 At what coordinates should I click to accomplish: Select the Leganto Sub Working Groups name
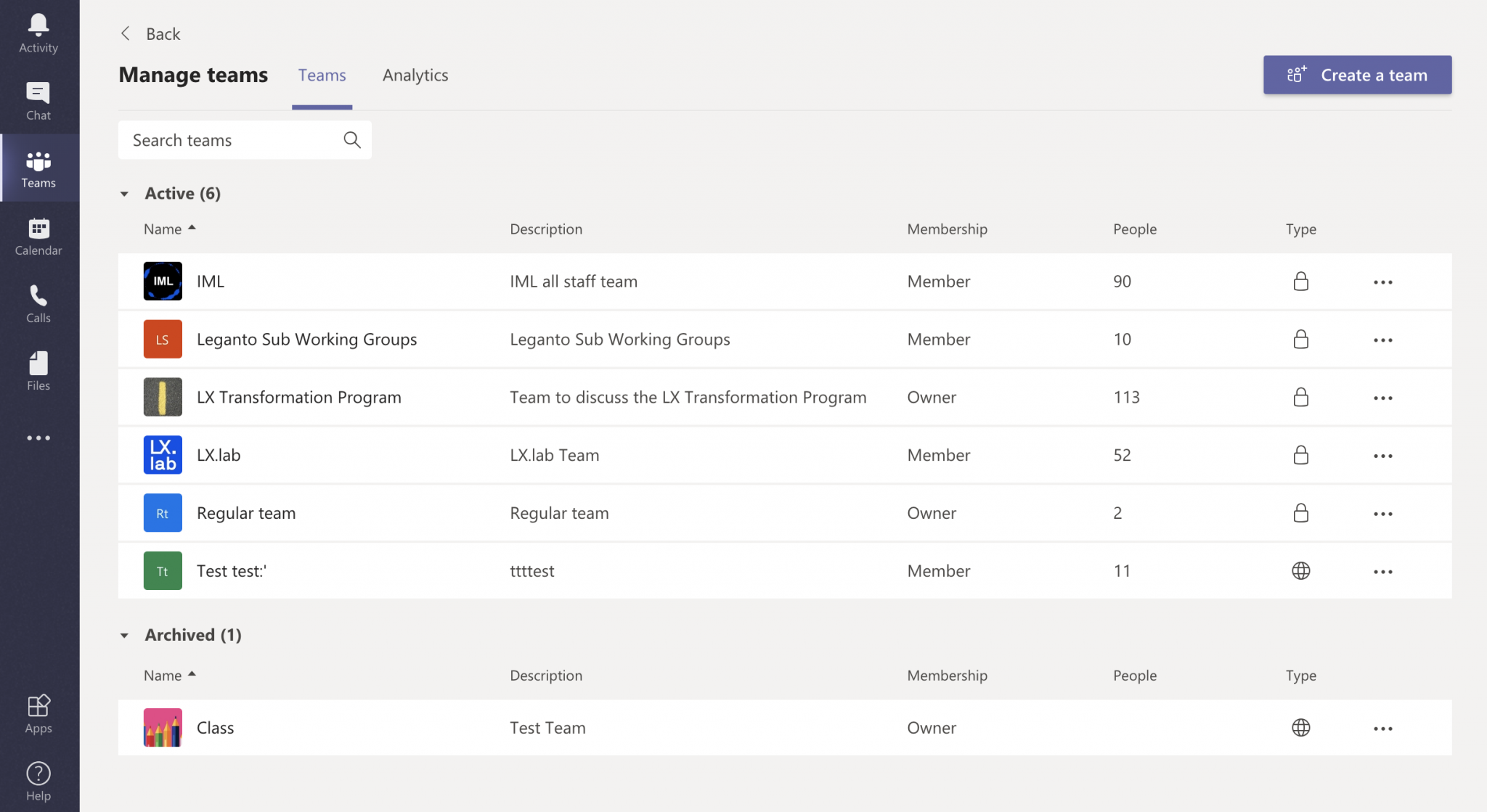click(306, 340)
